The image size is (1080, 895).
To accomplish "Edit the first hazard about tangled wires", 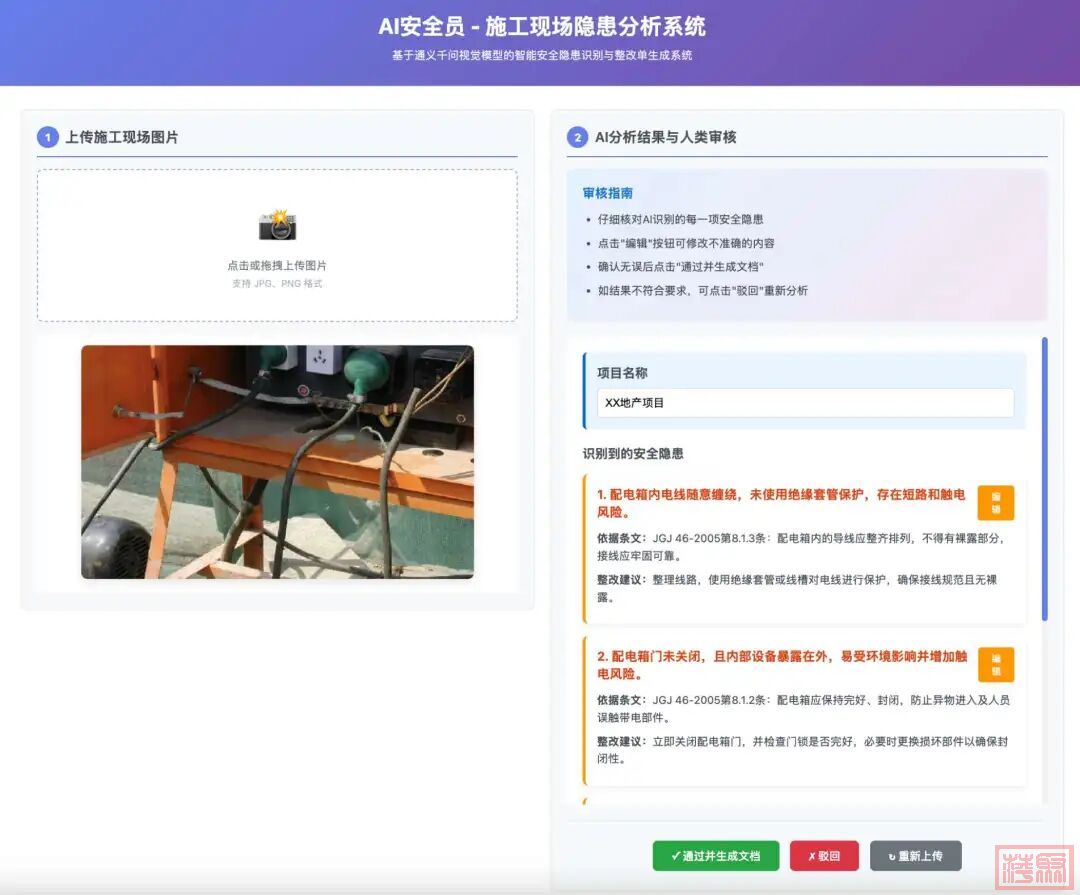I will (995, 503).
